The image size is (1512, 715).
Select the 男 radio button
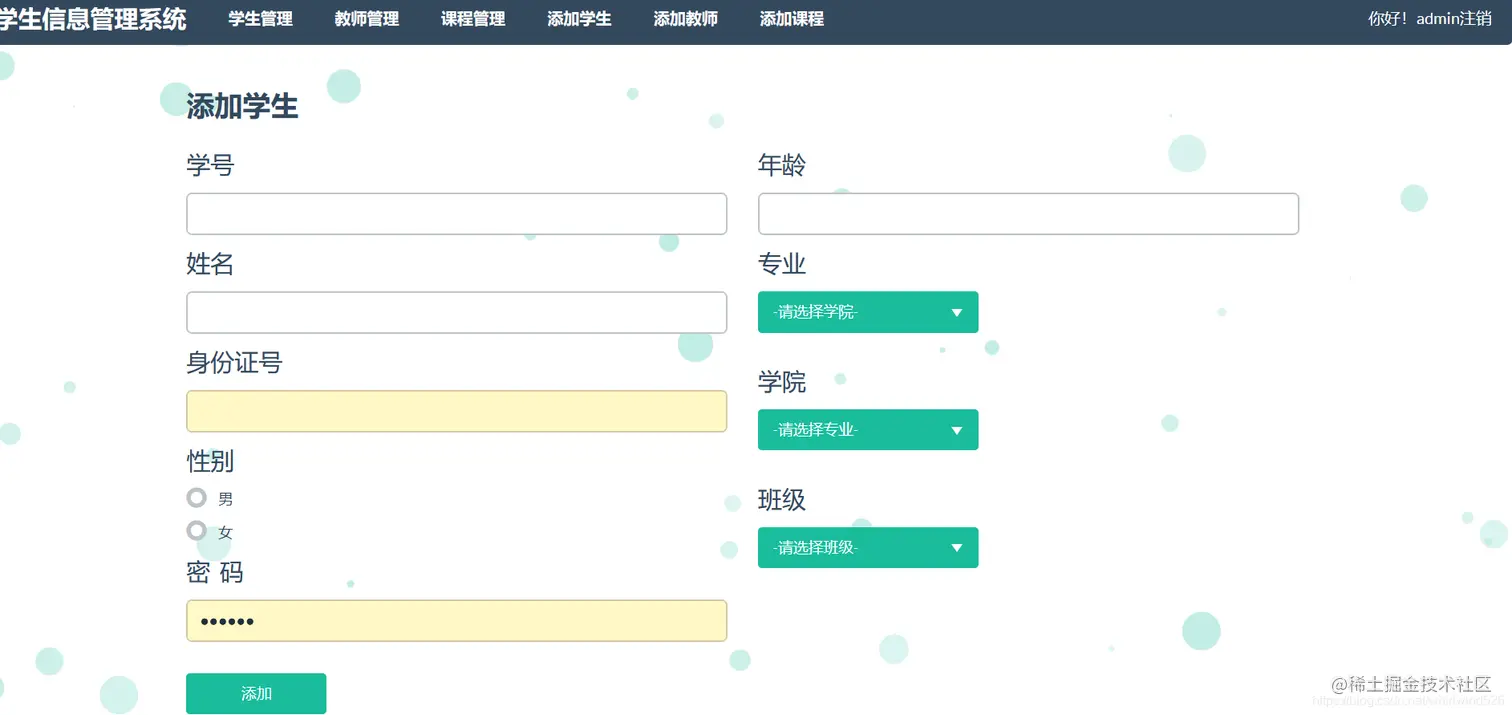coord(196,497)
